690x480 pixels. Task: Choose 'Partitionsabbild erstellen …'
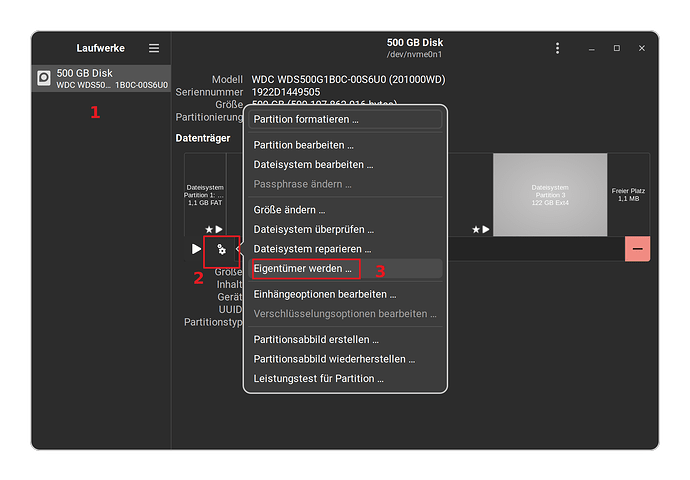(316, 340)
